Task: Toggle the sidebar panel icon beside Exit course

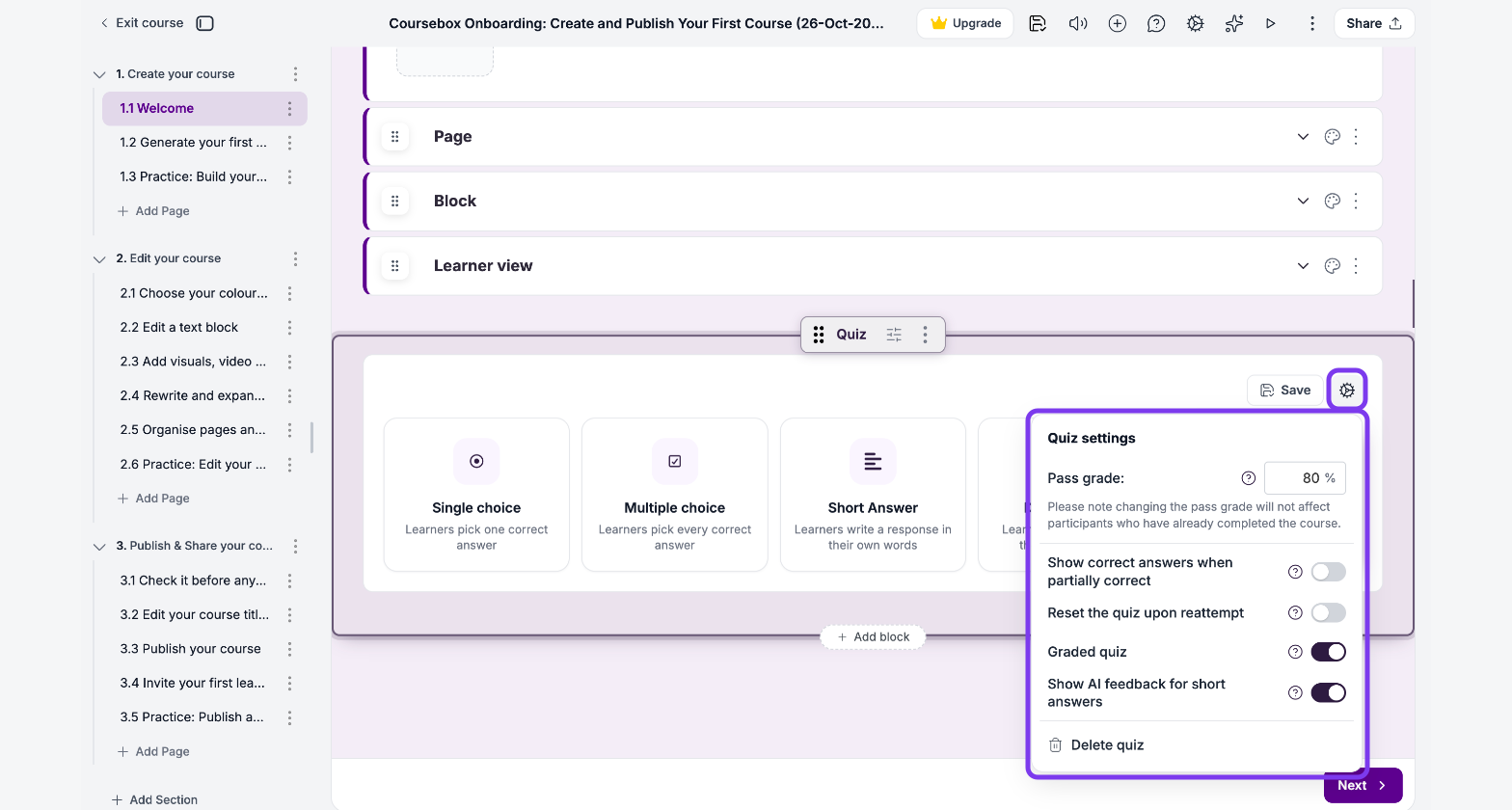Action: point(204,23)
